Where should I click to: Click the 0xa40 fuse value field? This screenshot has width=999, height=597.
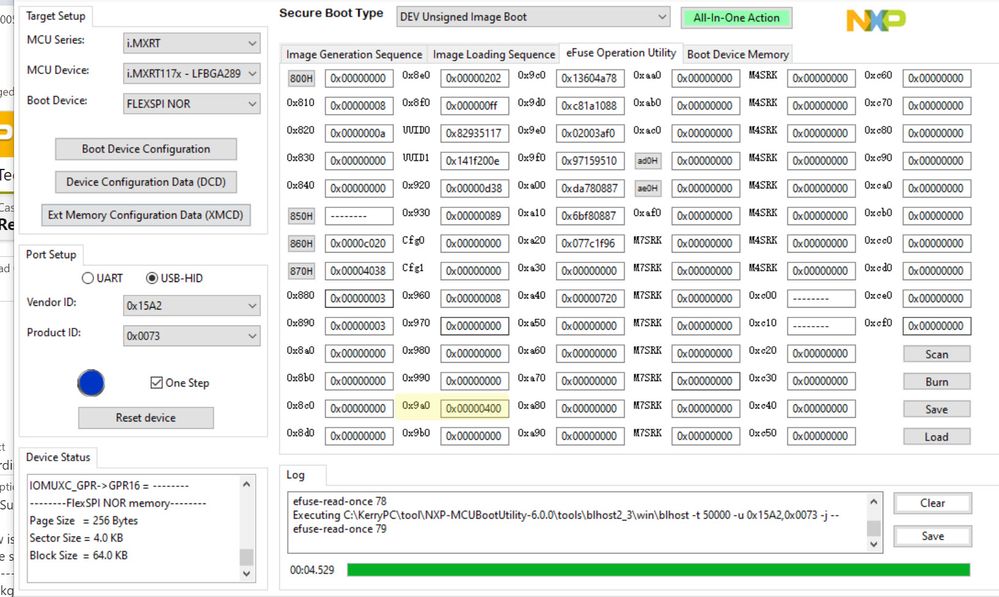point(590,298)
